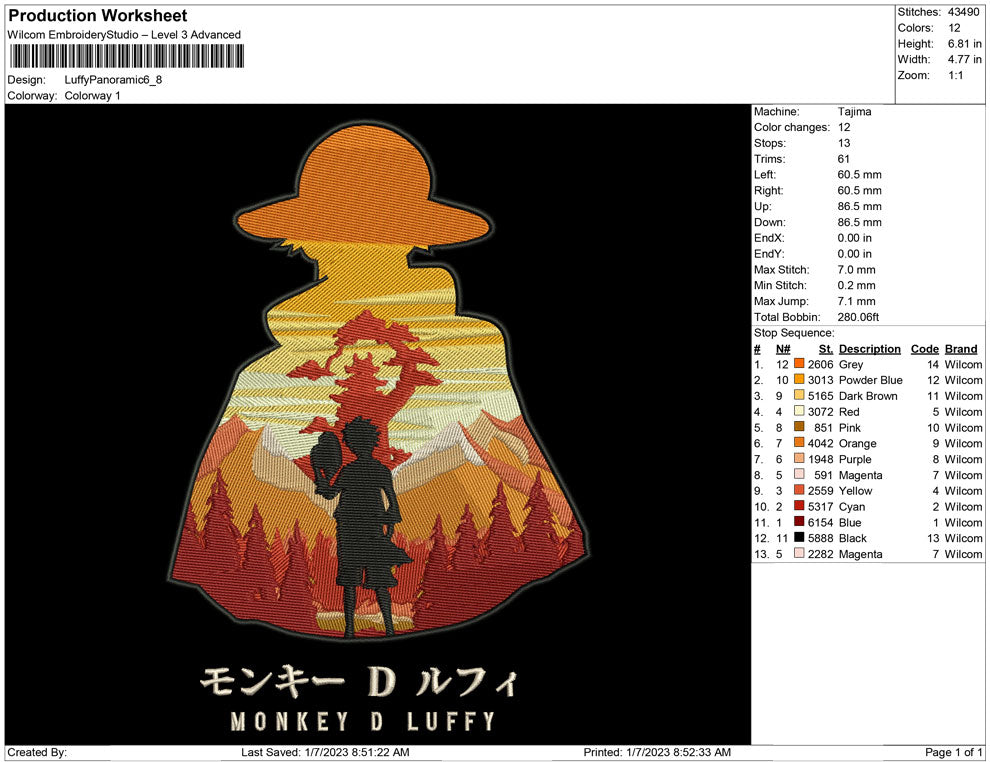Image resolution: width=990 pixels, height=762 pixels.
Task: Pick the Purple row color swatch
Action: (799, 458)
